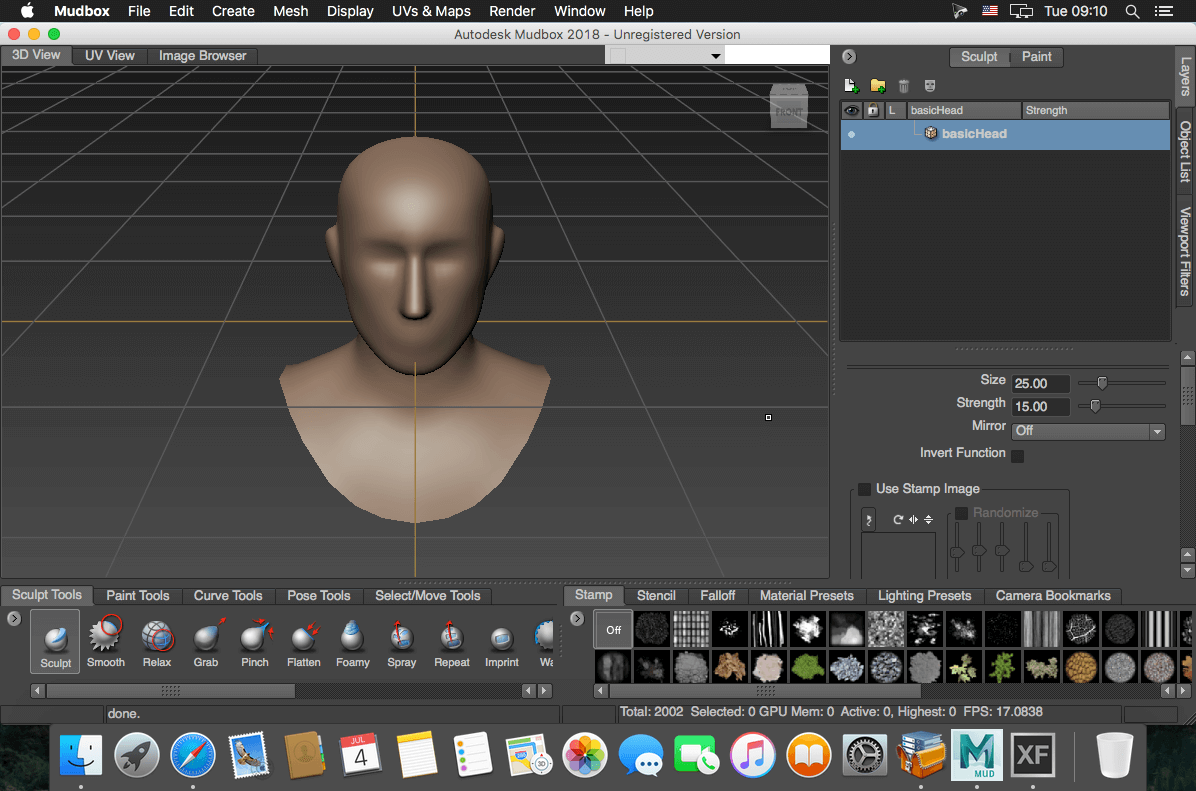Click the stamp flip horizontal icon

[913, 519]
